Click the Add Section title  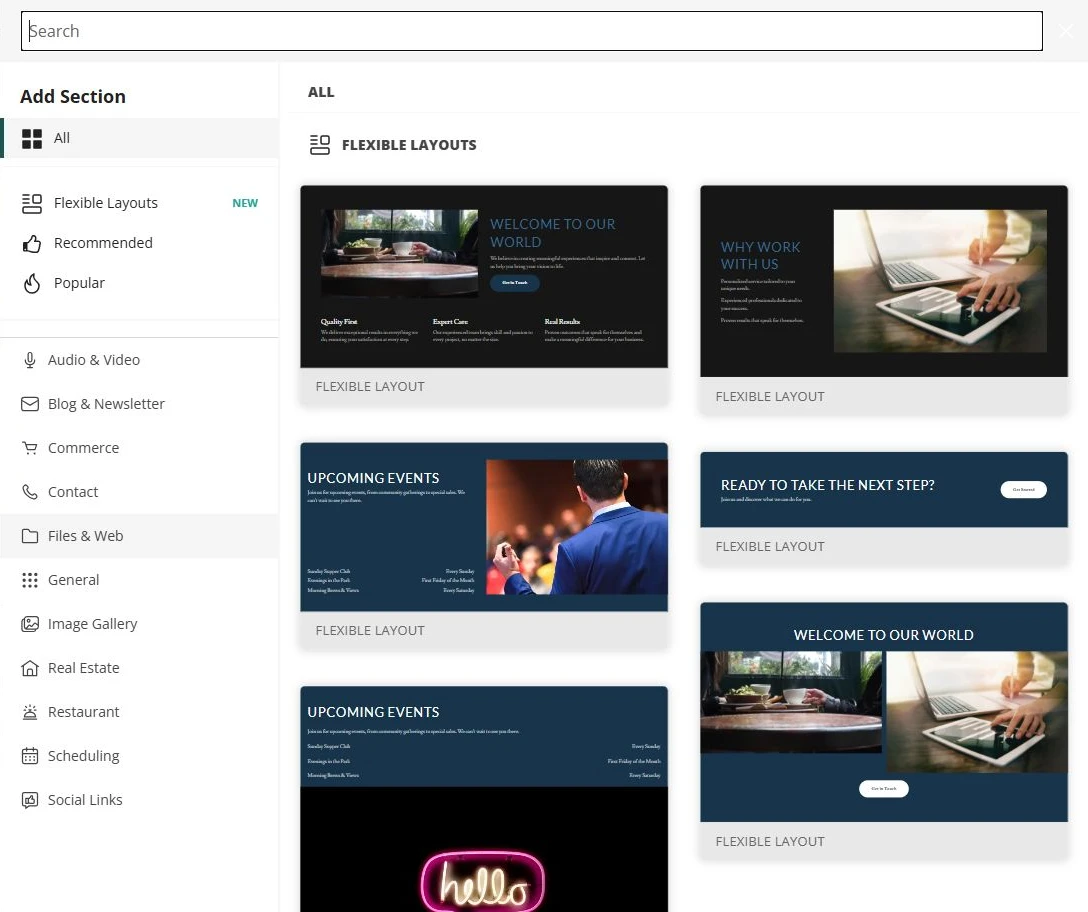pos(73,96)
